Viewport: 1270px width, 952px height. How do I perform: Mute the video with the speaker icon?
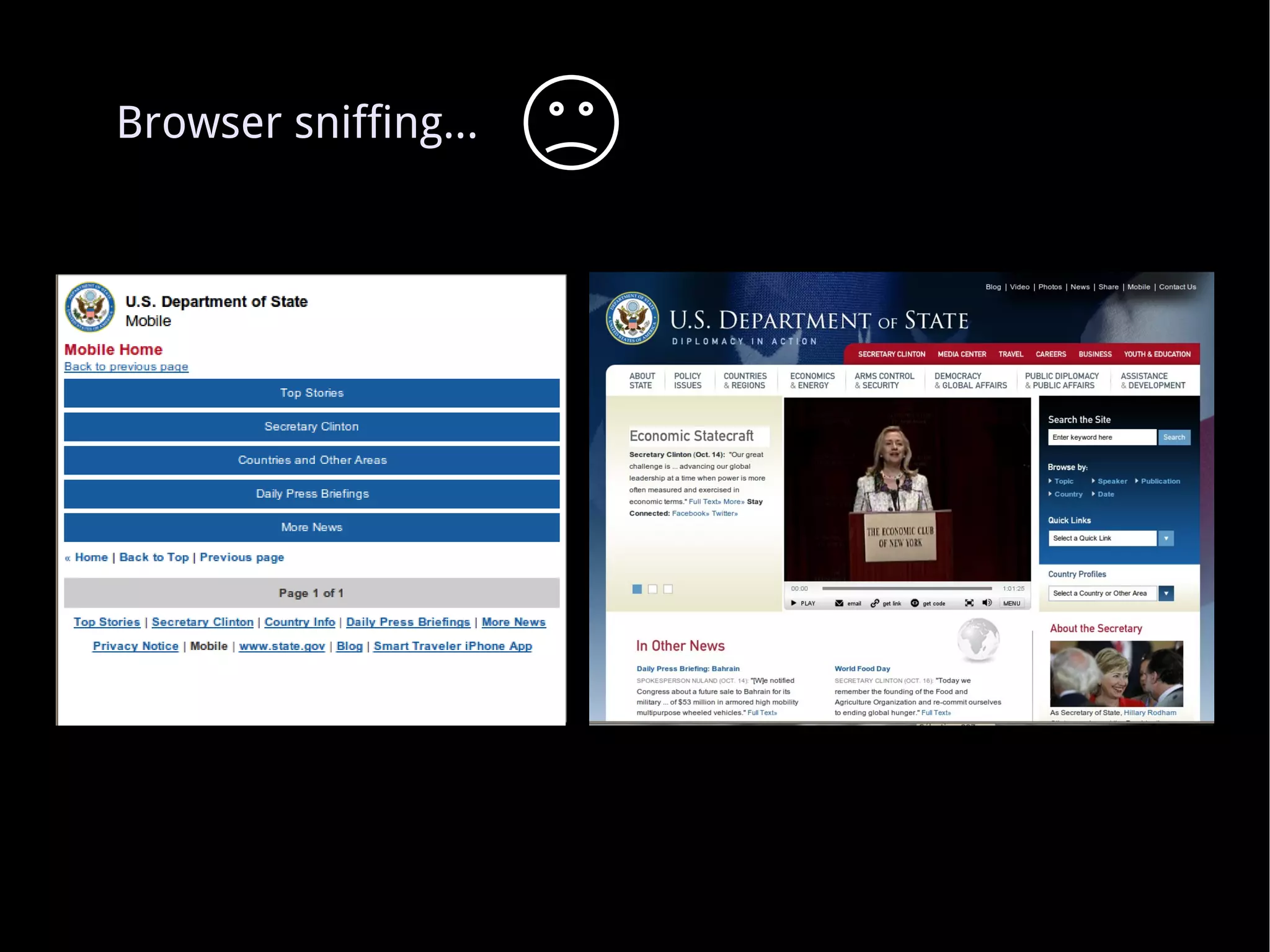click(x=987, y=603)
